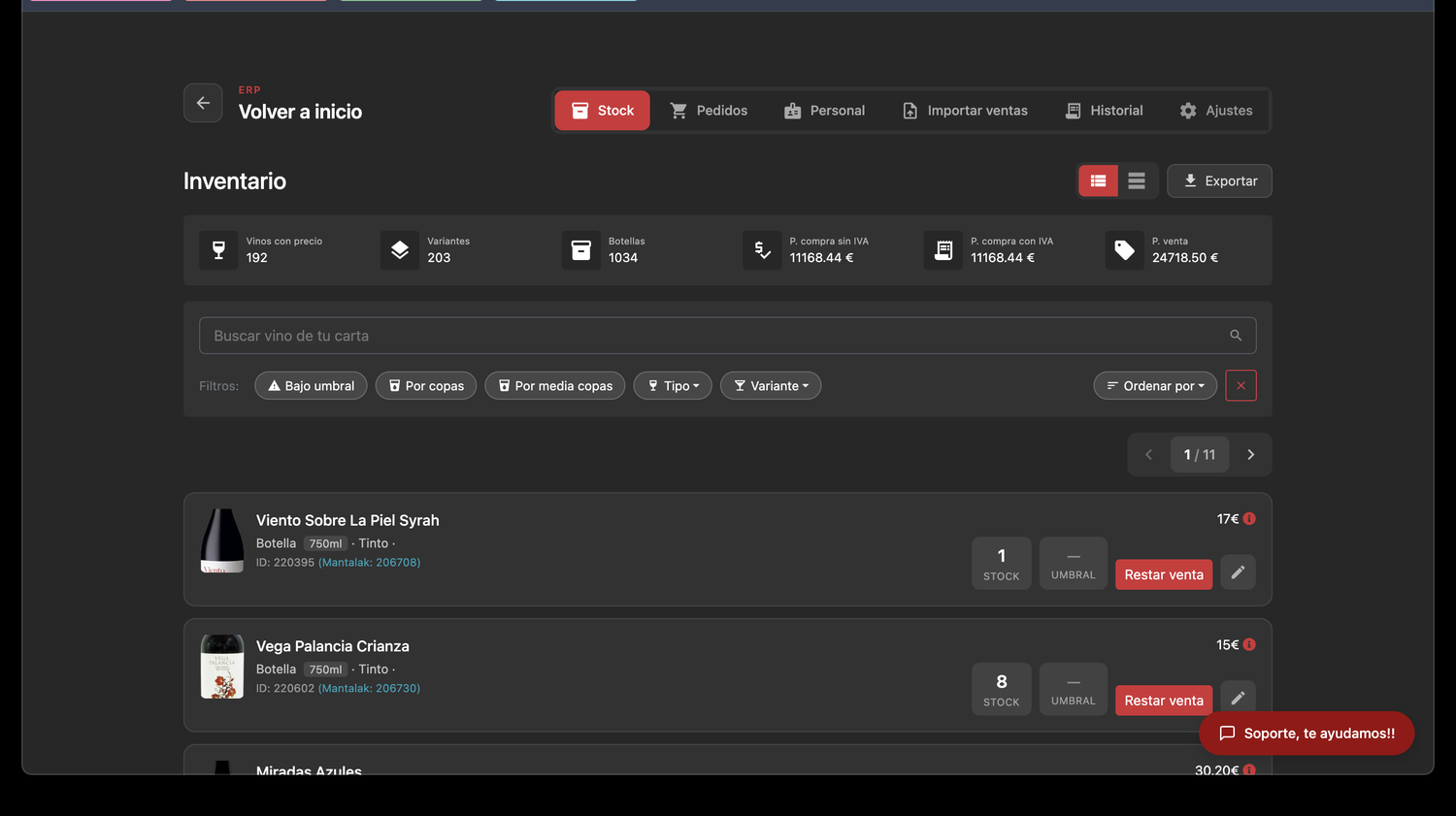
Task: Select the detailed list view toggle
Action: [x=1099, y=180]
